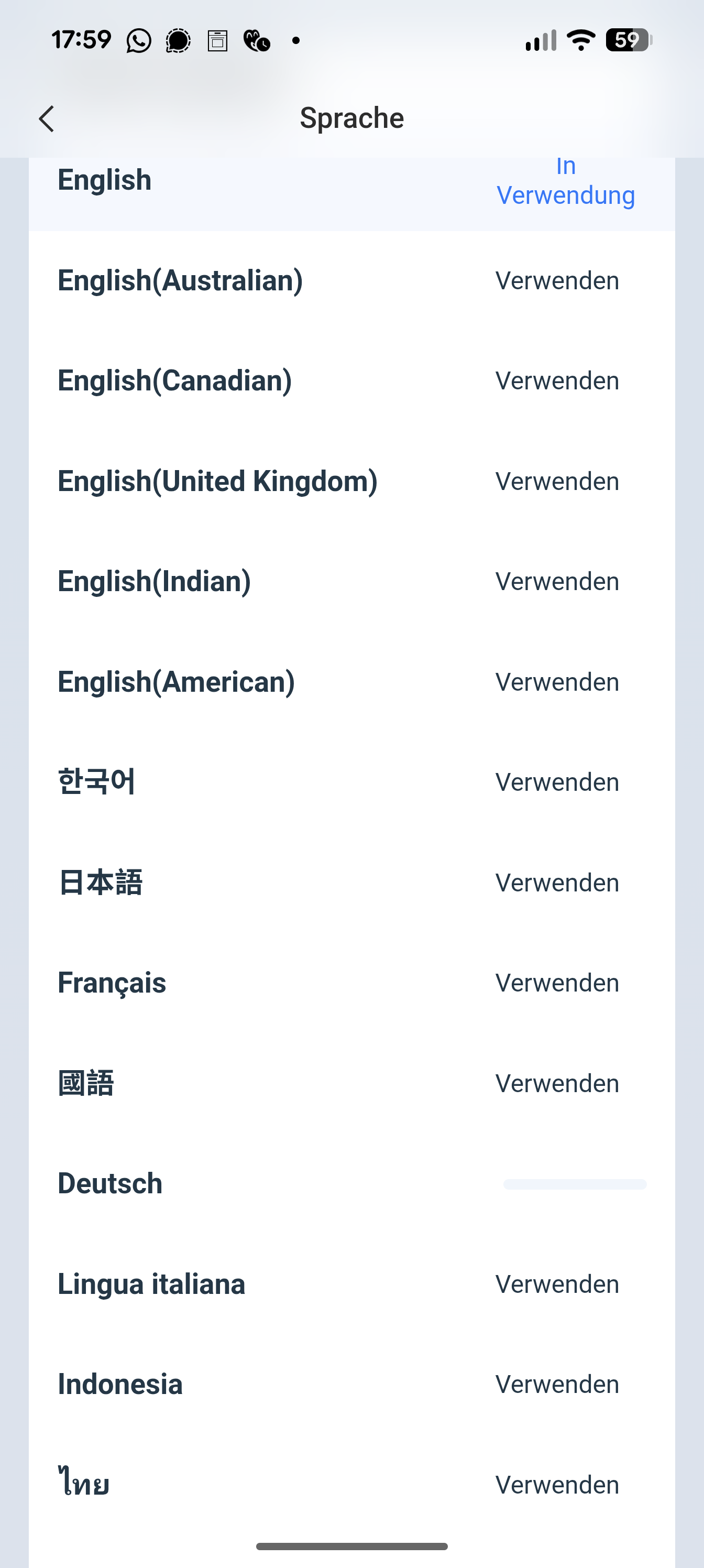Tap the cellular signal bars icon

click(x=541, y=40)
